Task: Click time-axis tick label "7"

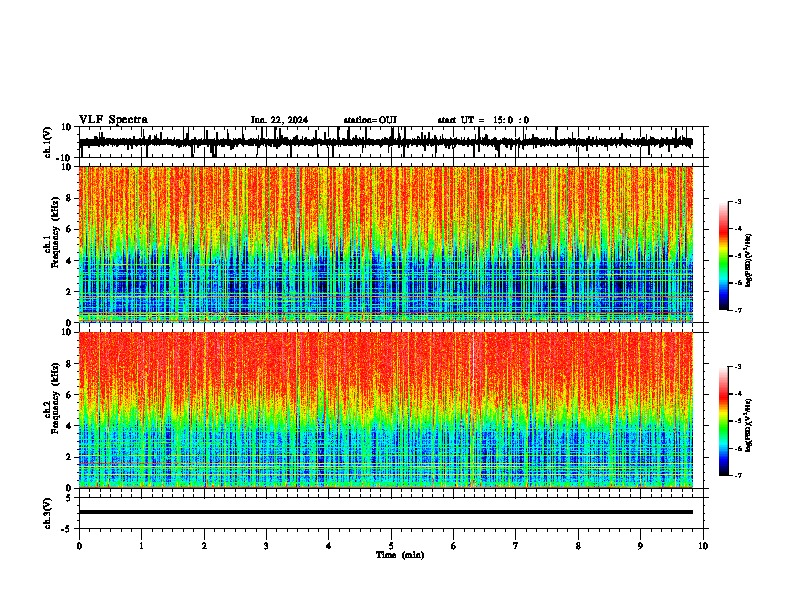Action: pos(516,546)
